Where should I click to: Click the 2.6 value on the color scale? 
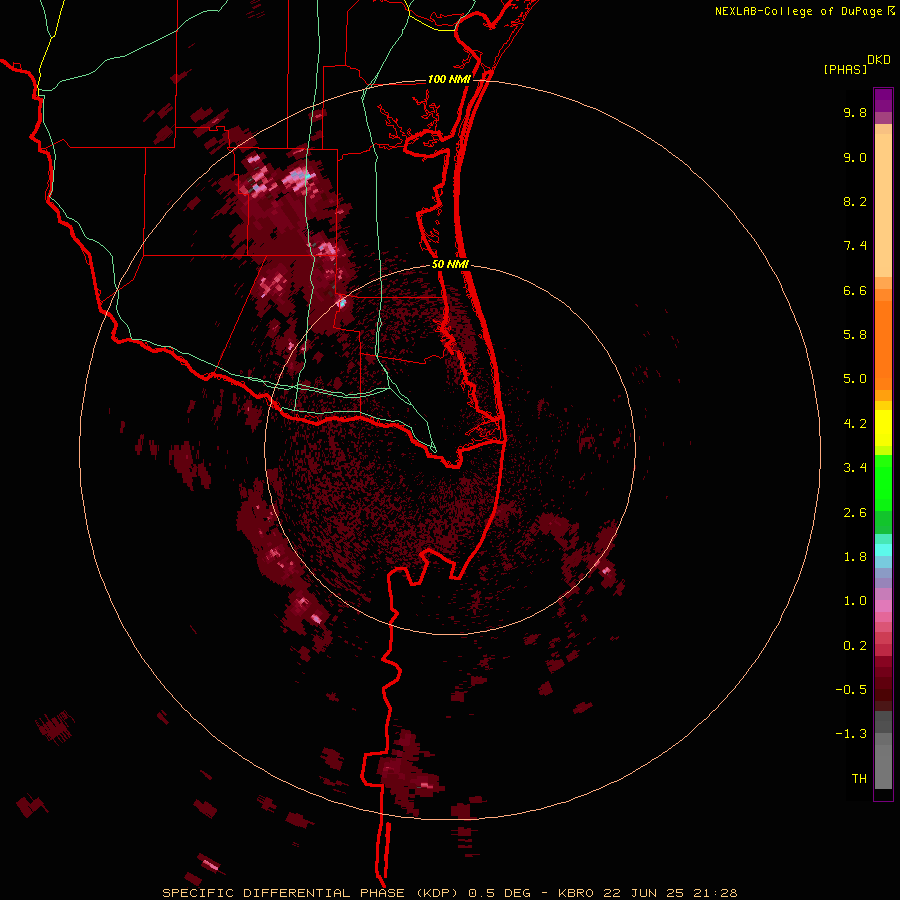point(855,513)
